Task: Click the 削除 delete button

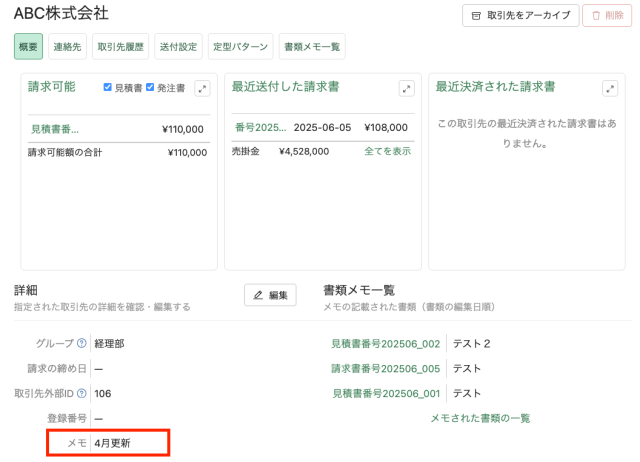Action: [607, 15]
